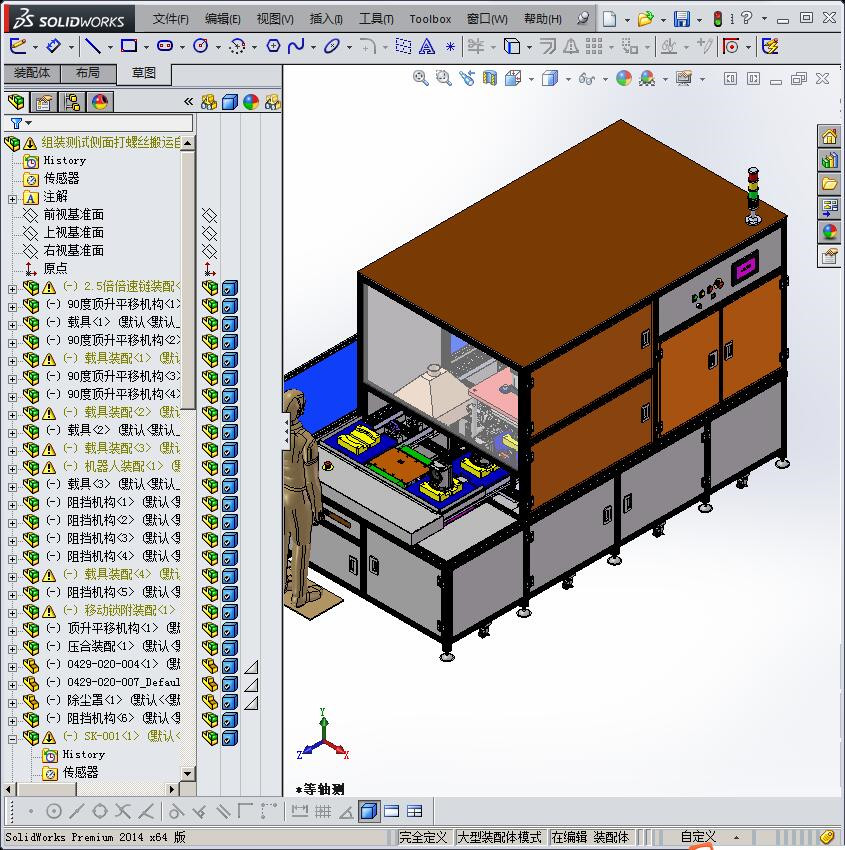Viewport: 845px width, 850px height.
Task: Select the Polygon sketch tool
Action: coord(273,46)
